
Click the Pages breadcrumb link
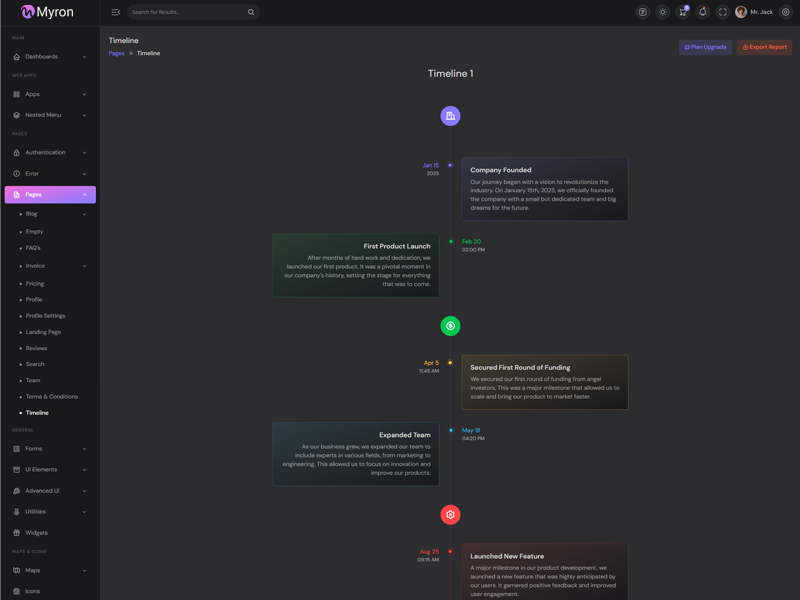[116, 53]
